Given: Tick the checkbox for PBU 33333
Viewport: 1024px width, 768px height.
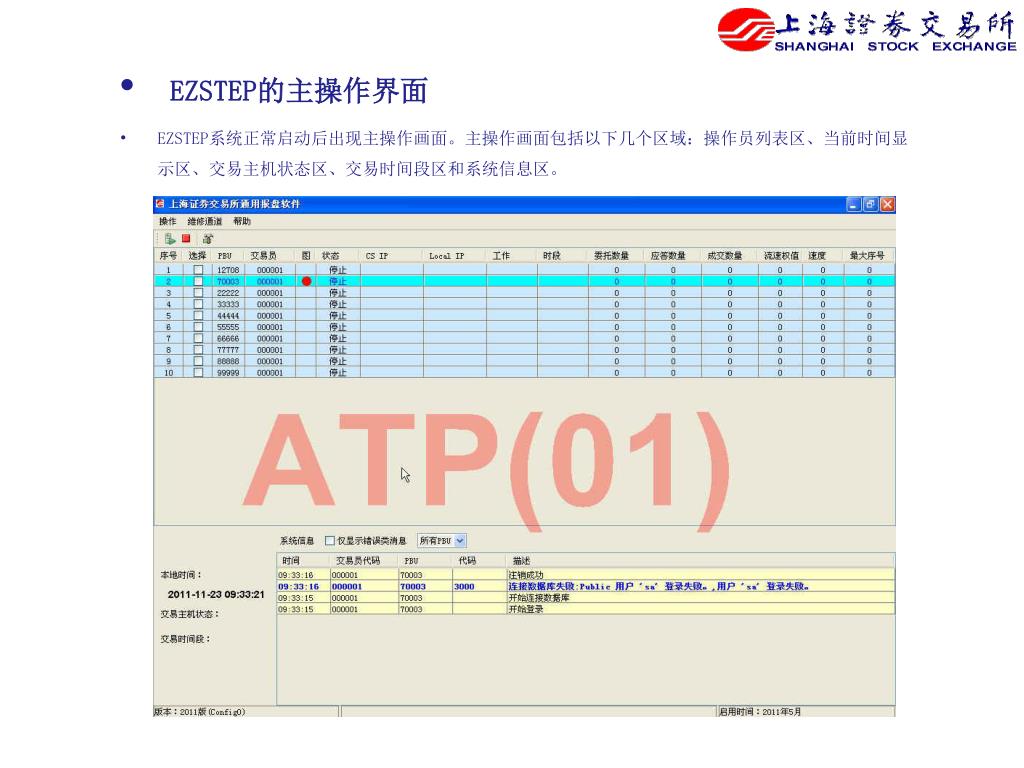Looking at the screenshot, I should [x=199, y=304].
